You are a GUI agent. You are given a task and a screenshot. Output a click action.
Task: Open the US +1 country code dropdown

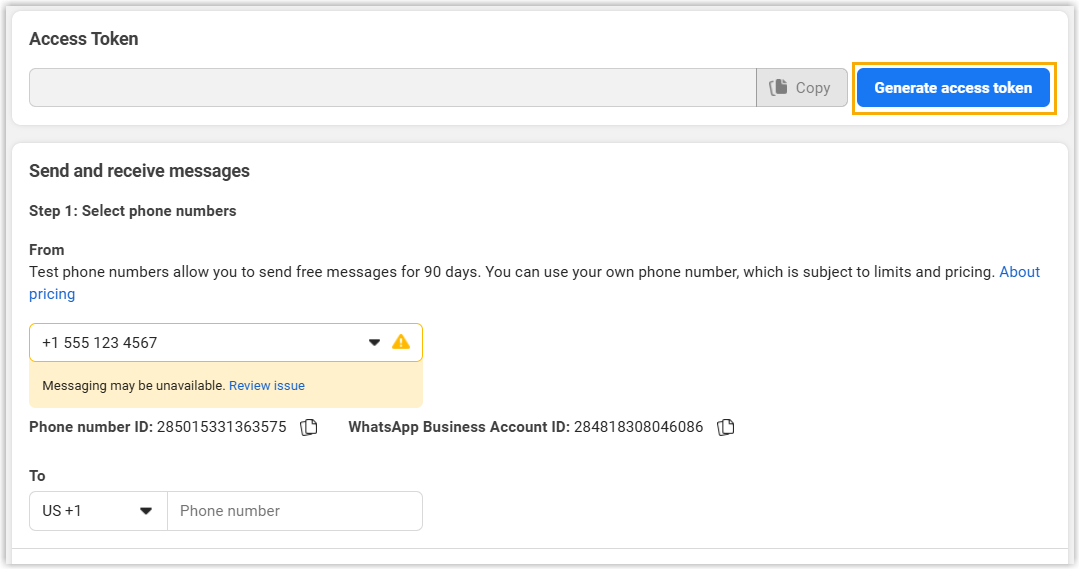[x=97, y=511]
